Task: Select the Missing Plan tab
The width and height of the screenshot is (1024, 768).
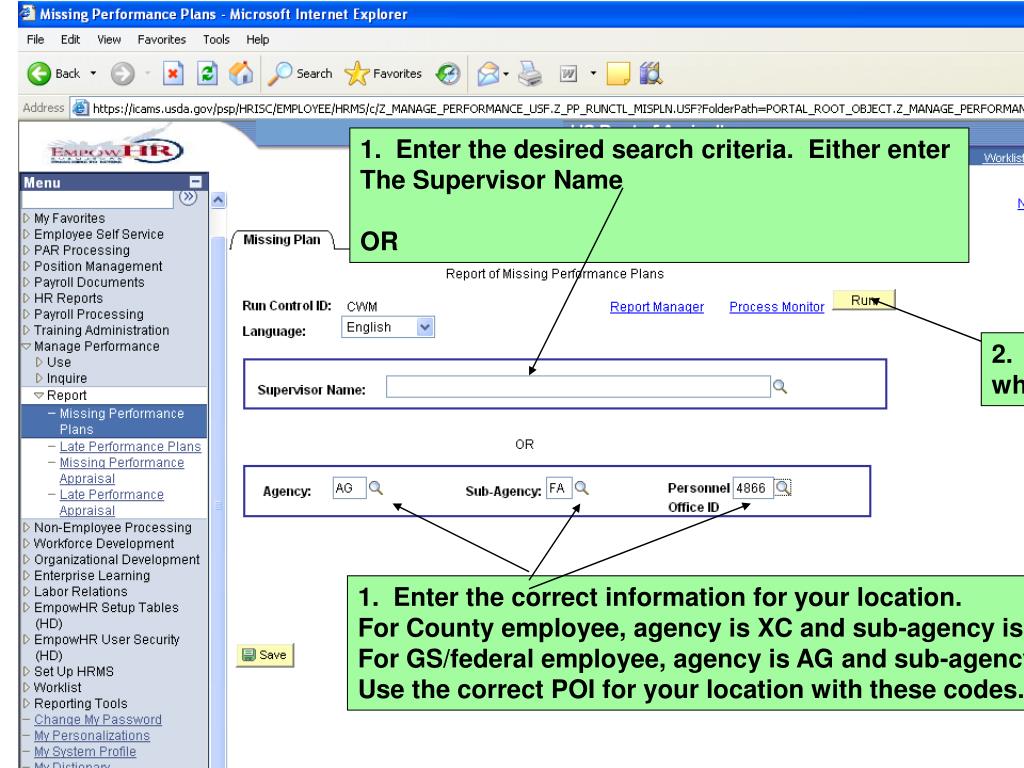Action: tap(281, 240)
